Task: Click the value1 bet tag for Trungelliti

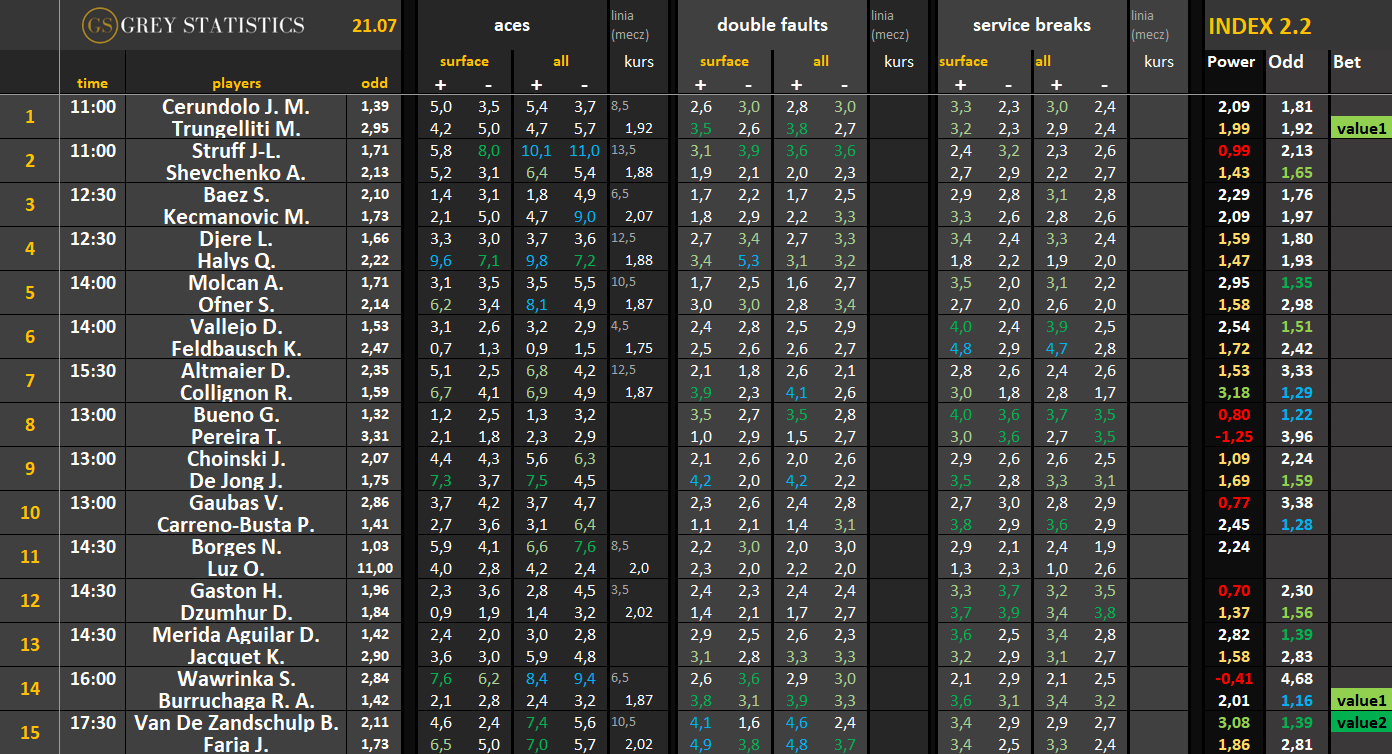Action: [1361, 128]
